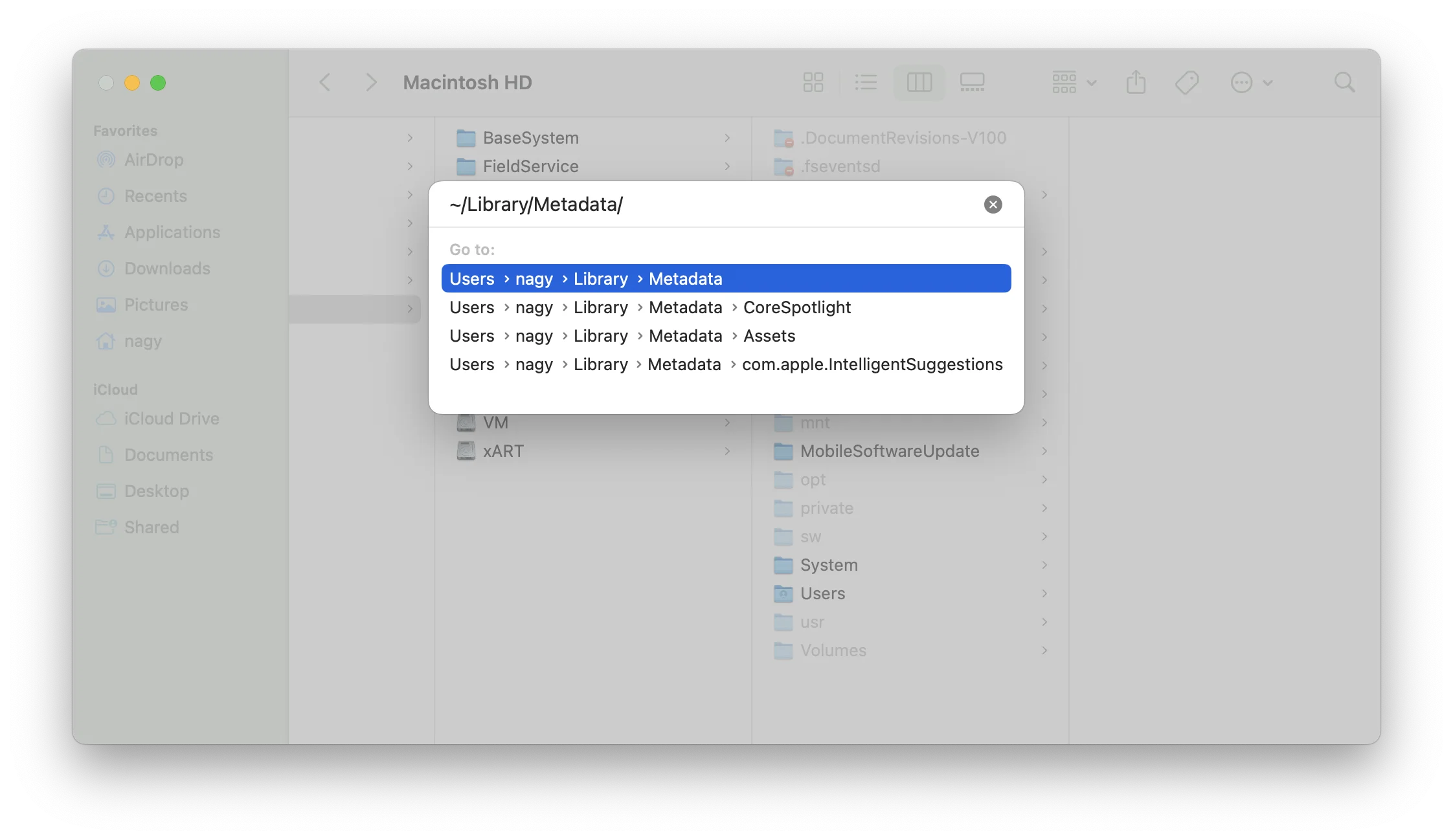The image size is (1453, 840).
Task: Toggle nagy home folder in sidebar
Action: 142,341
